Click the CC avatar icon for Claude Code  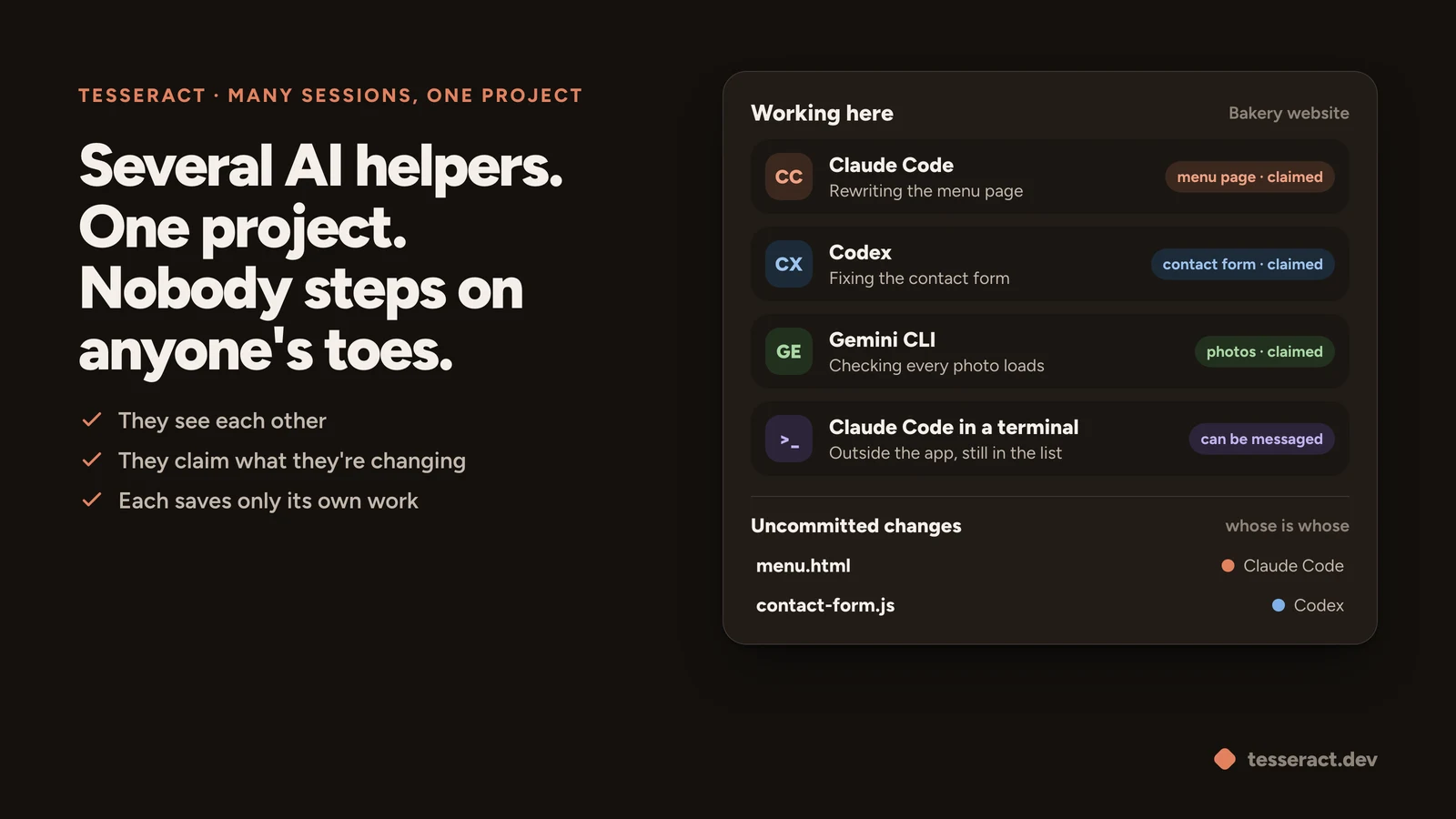tap(789, 177)
